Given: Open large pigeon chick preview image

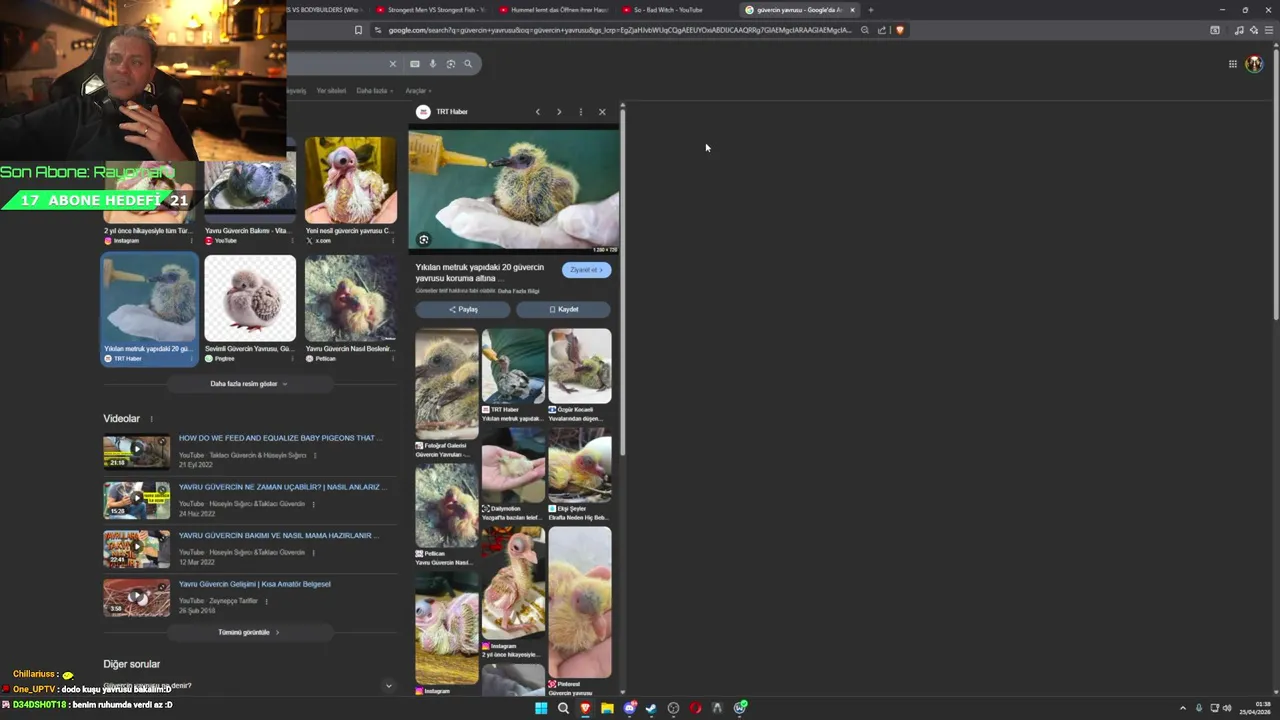Looking at the screenshot, I should [513, 189].
